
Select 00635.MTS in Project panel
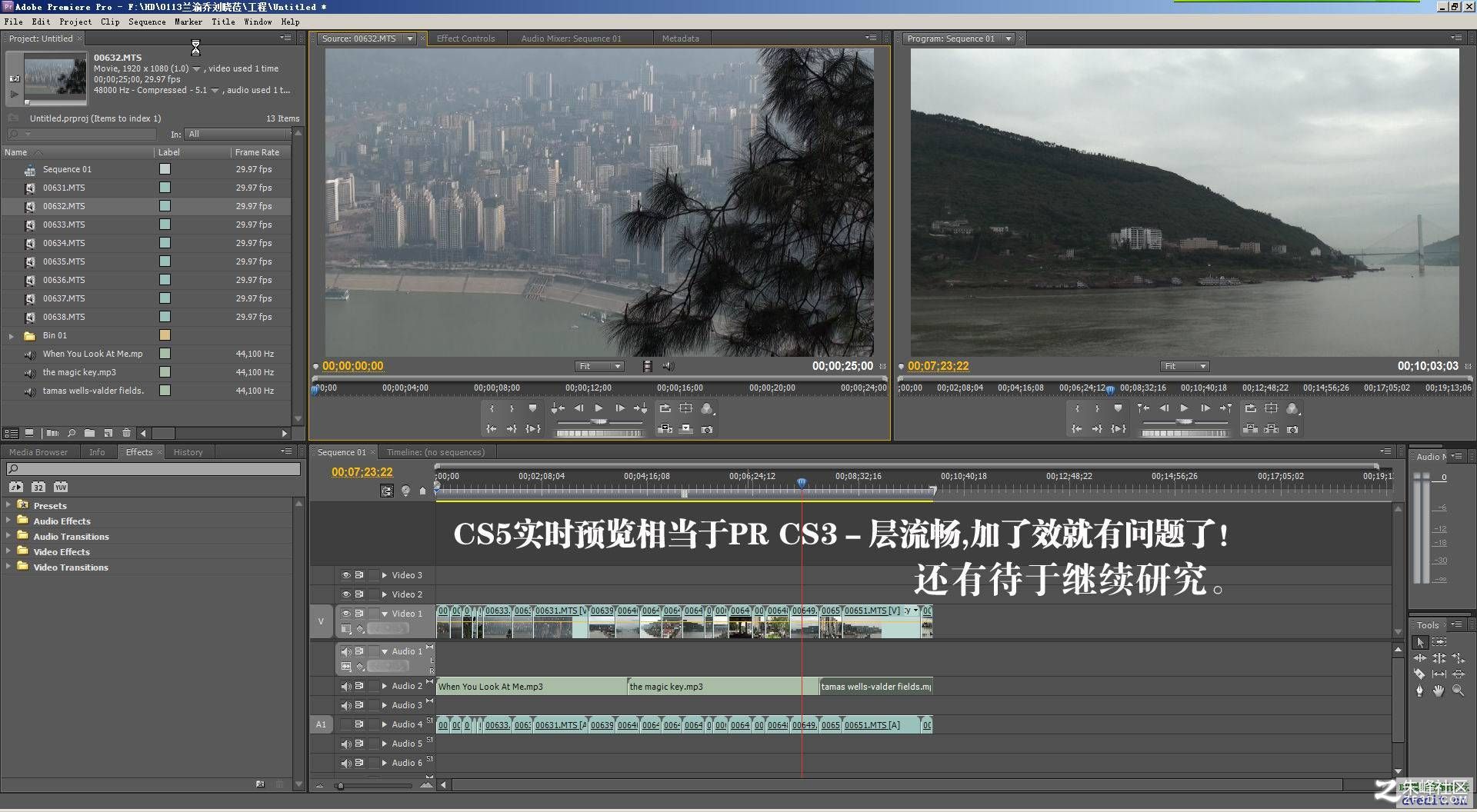[146, 261]
